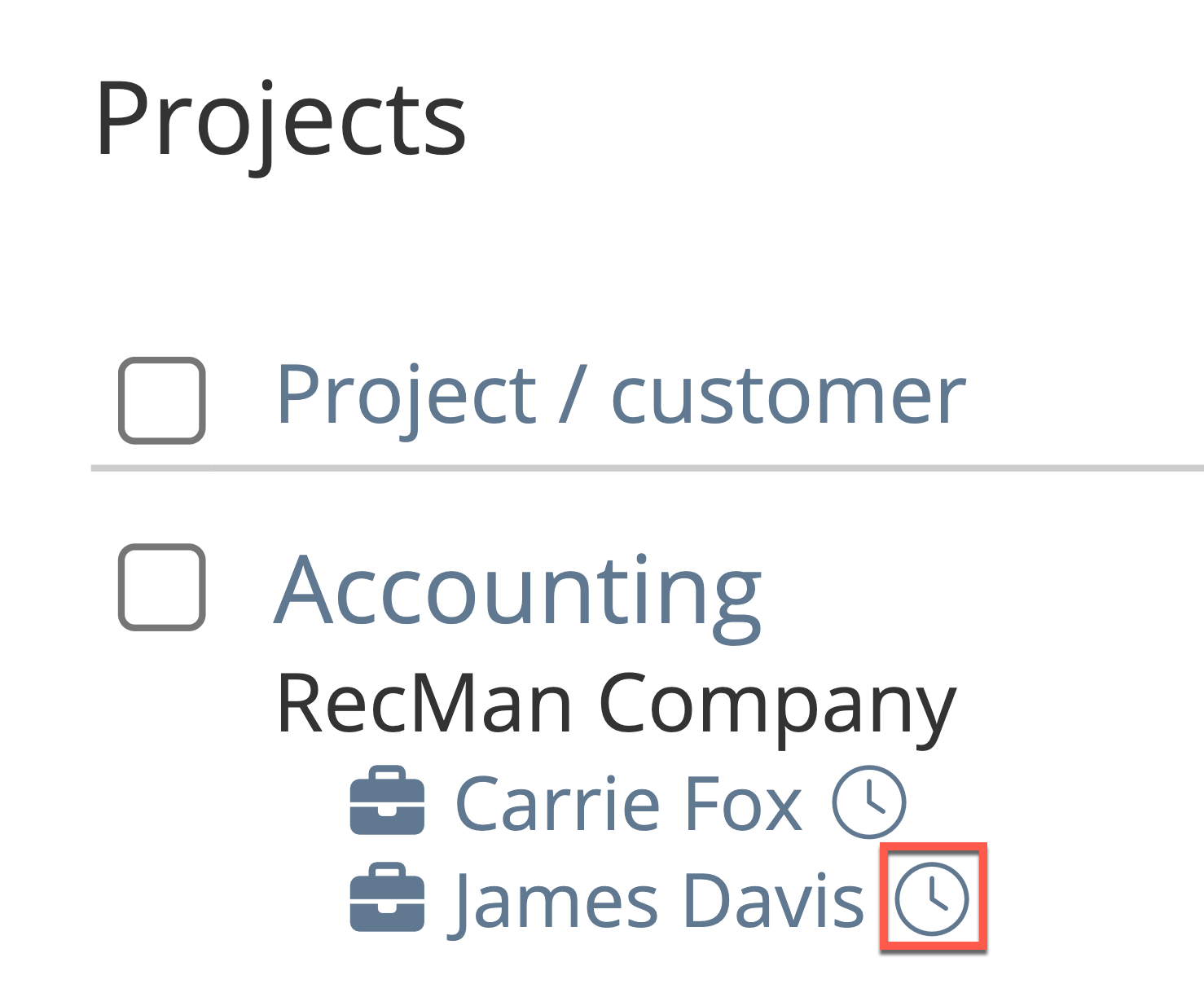Toggle all projects with header checkbox
Screen dimensions: 1204x984
(x=162, y=400)
